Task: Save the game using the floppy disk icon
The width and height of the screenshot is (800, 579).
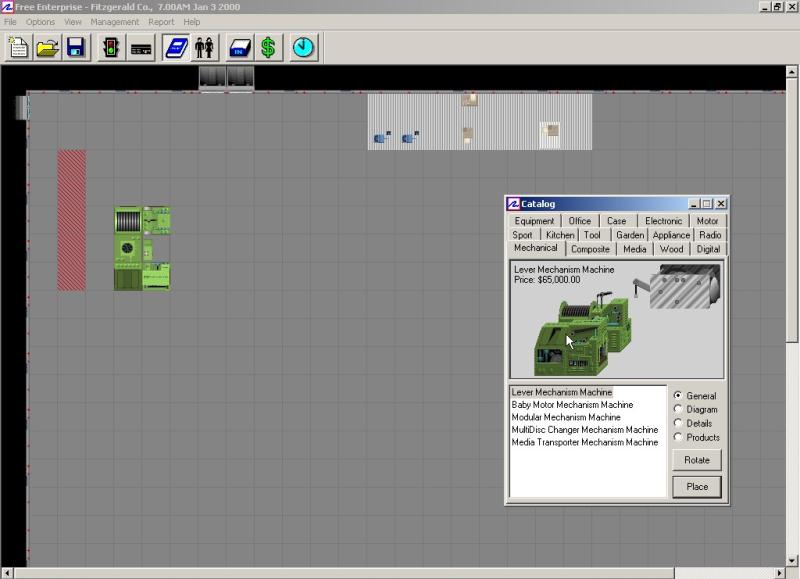Action: [76, 47]
